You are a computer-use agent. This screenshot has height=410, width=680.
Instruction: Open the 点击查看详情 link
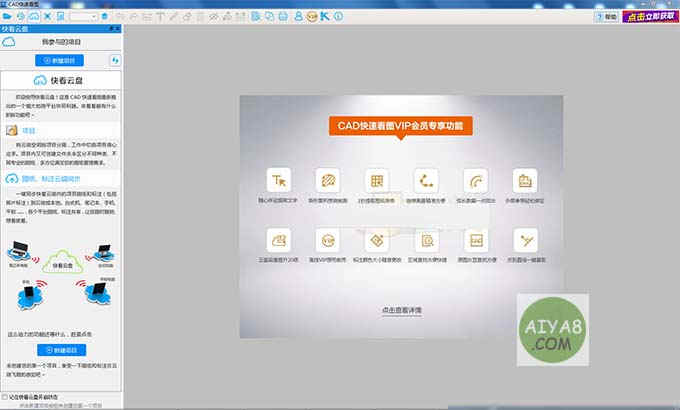pos(402,310)
